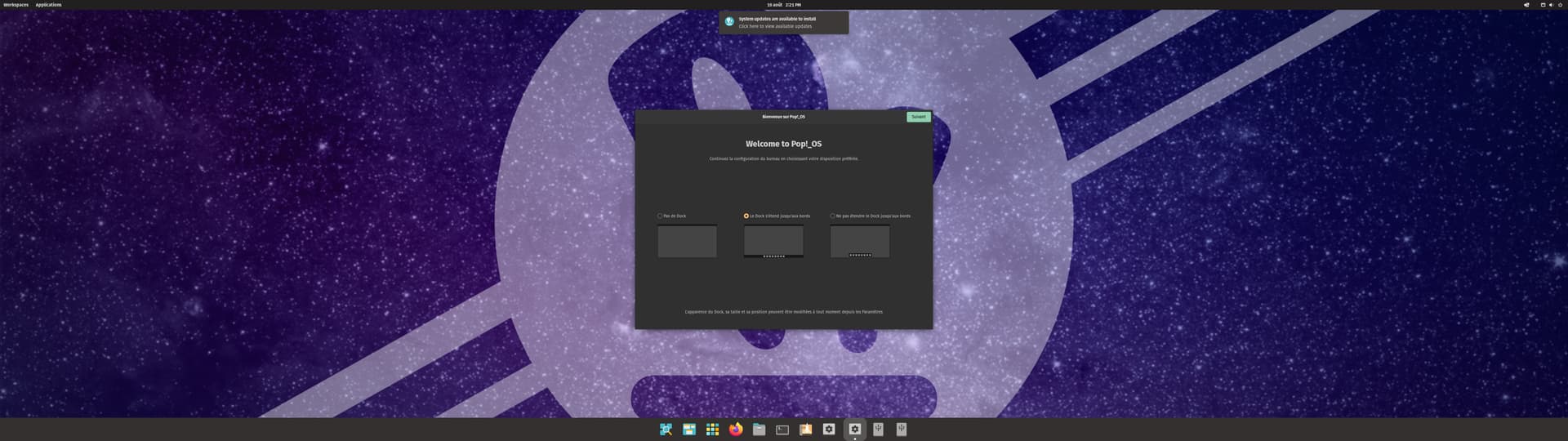Viewport: 1568px width, 441px height.
Task: Click the workspaces magnifier icon in the dock
Action: [x=666, y=430]
